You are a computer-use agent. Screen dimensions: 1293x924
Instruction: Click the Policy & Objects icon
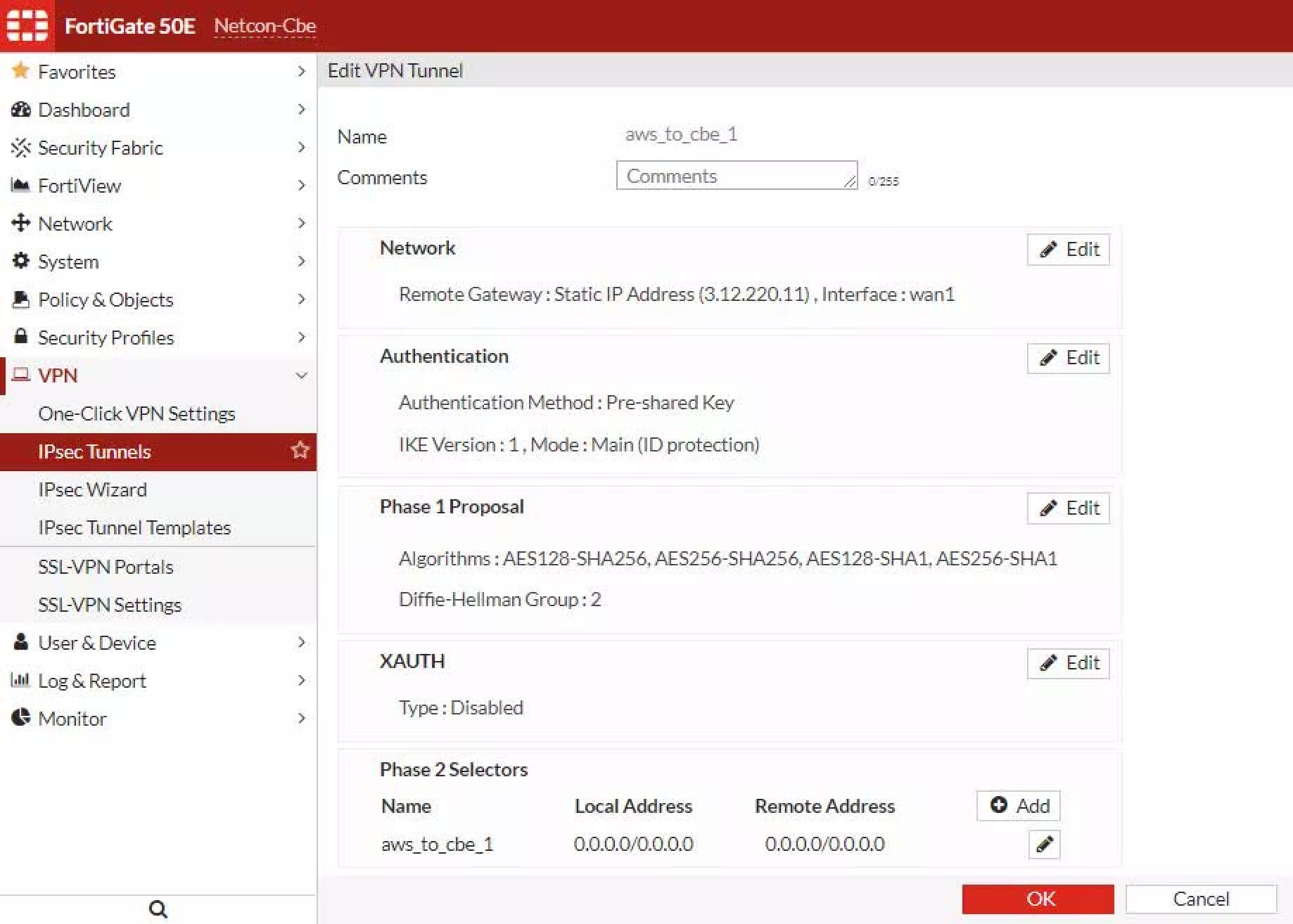point(21,299)
